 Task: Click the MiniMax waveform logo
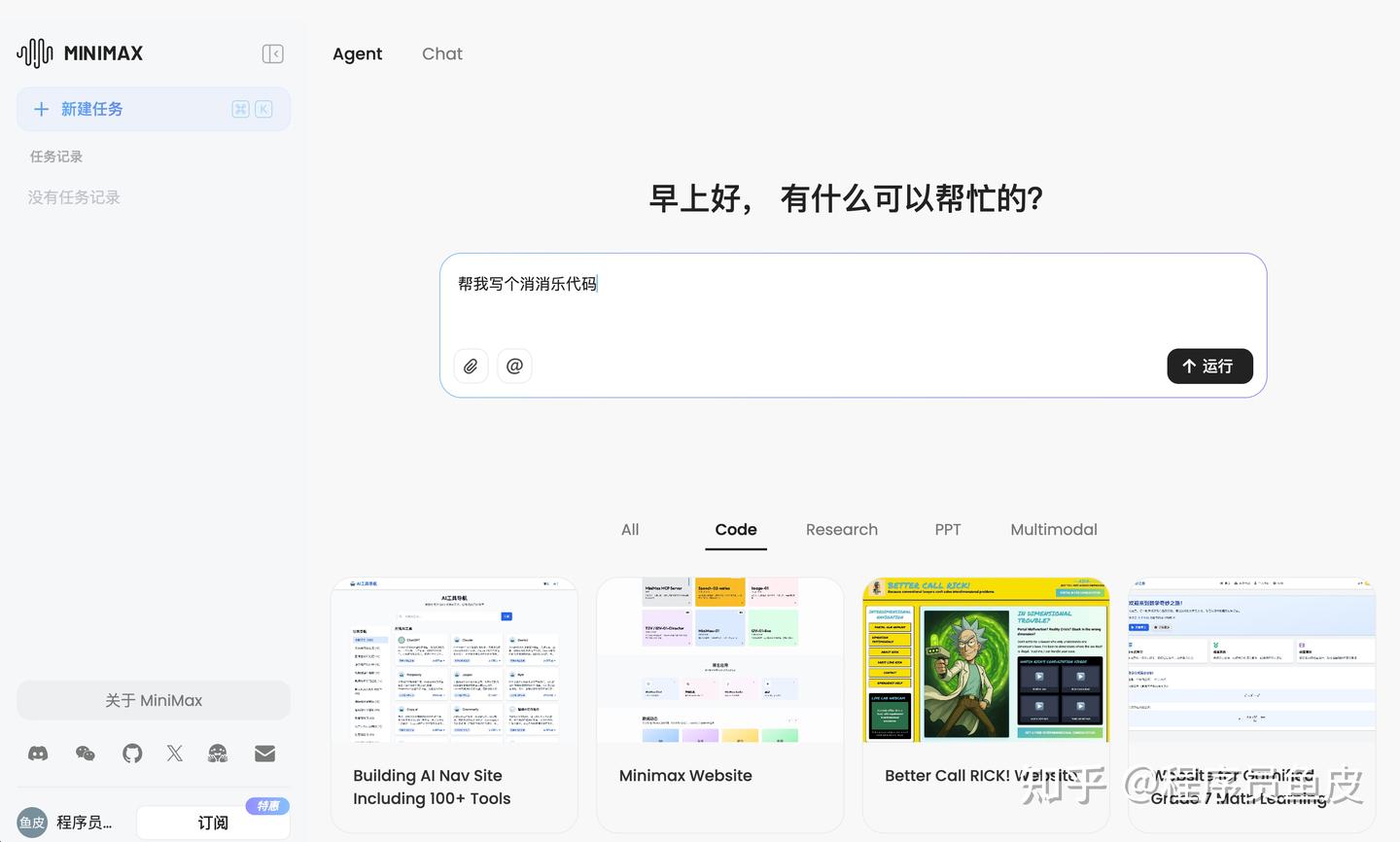(34, 53)
